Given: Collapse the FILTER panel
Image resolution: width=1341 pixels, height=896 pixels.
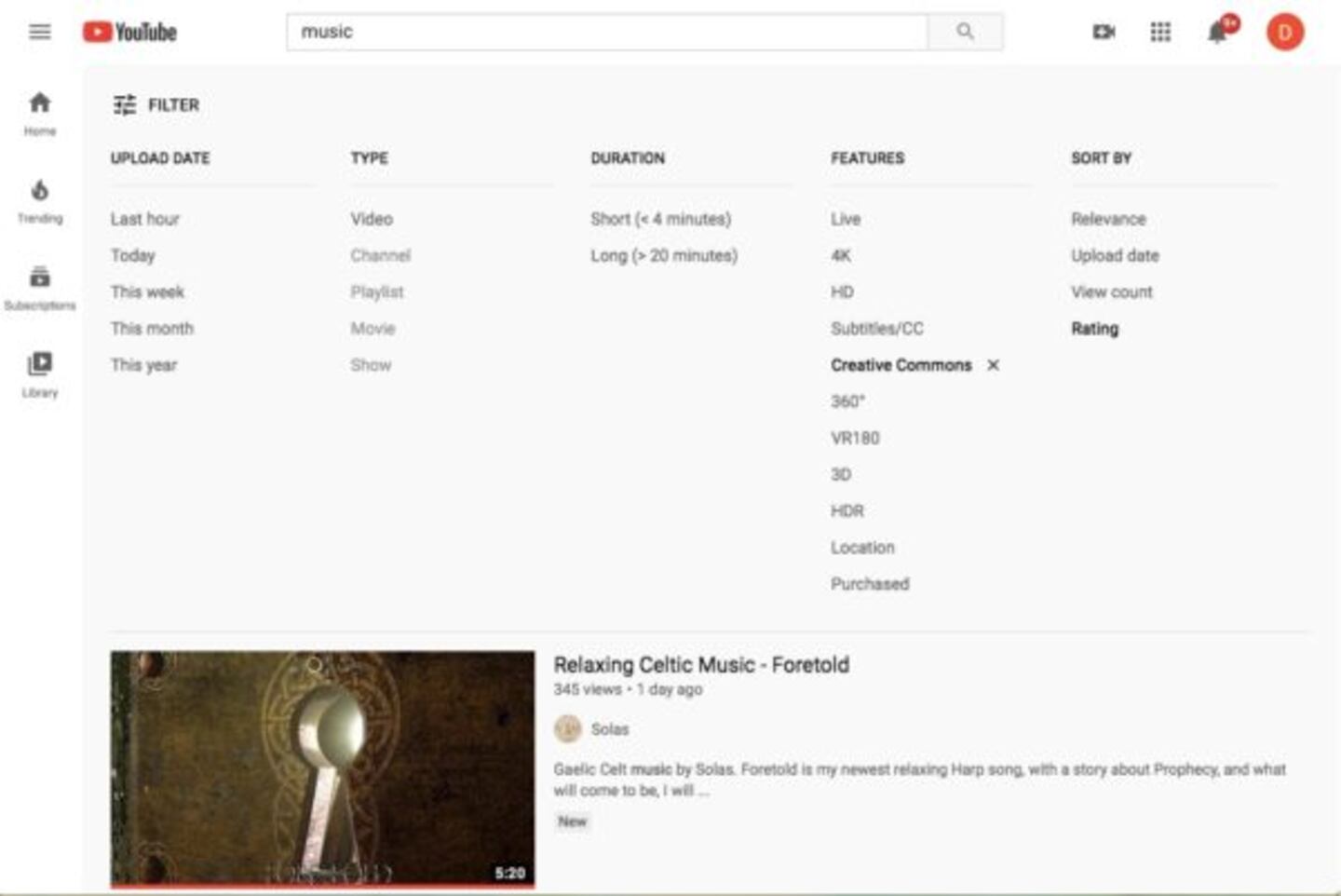Looking at the screenshot, I should click(156, 105).
